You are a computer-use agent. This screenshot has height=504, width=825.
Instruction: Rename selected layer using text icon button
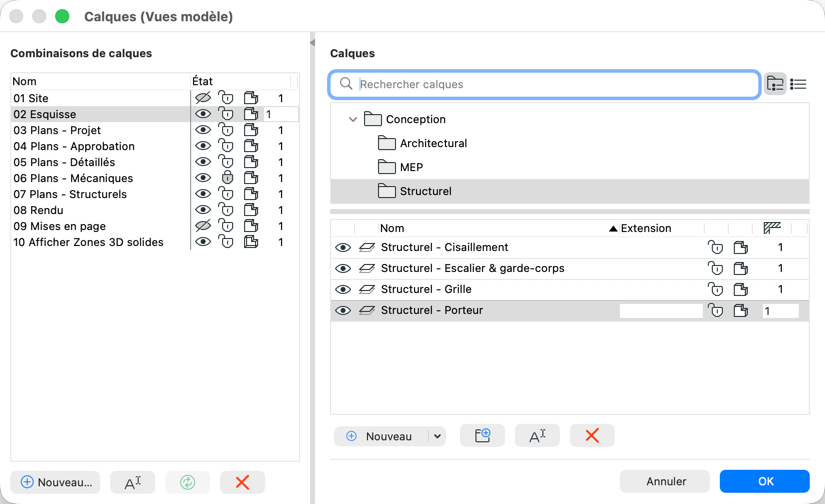click(537, 436)
